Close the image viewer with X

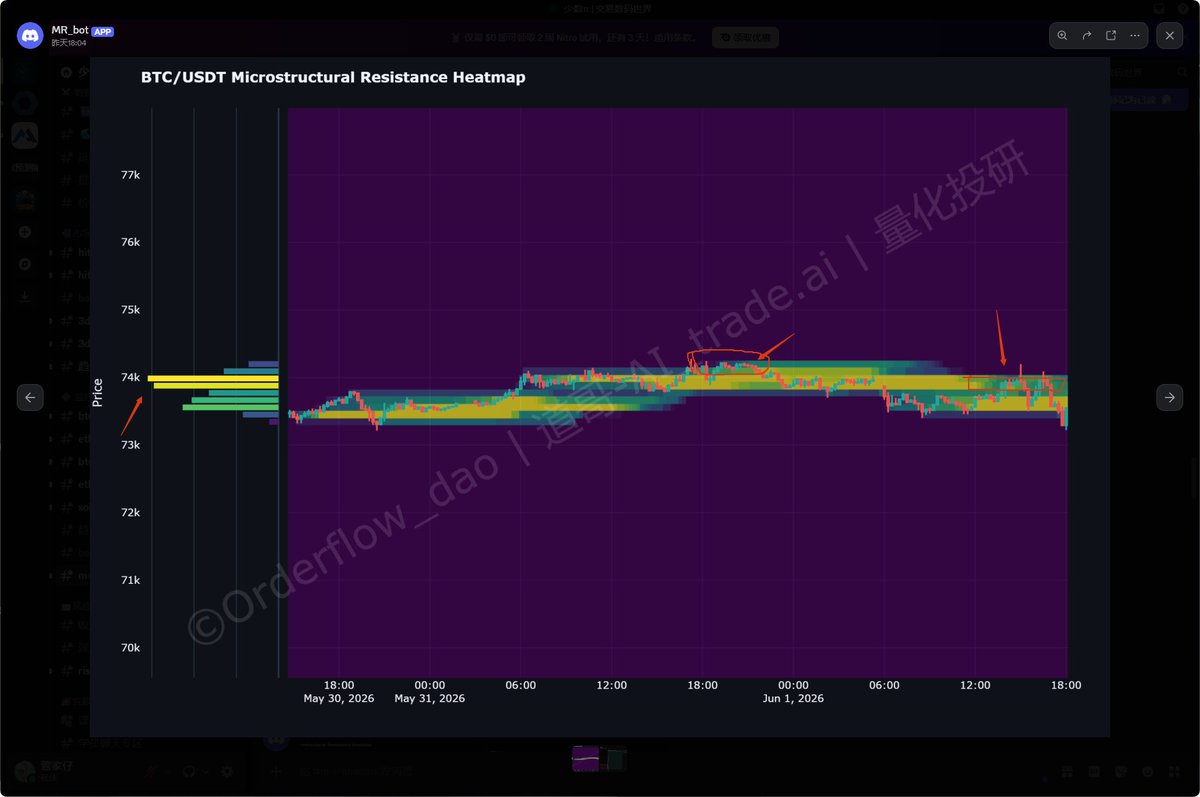(x=1170, y=35)
